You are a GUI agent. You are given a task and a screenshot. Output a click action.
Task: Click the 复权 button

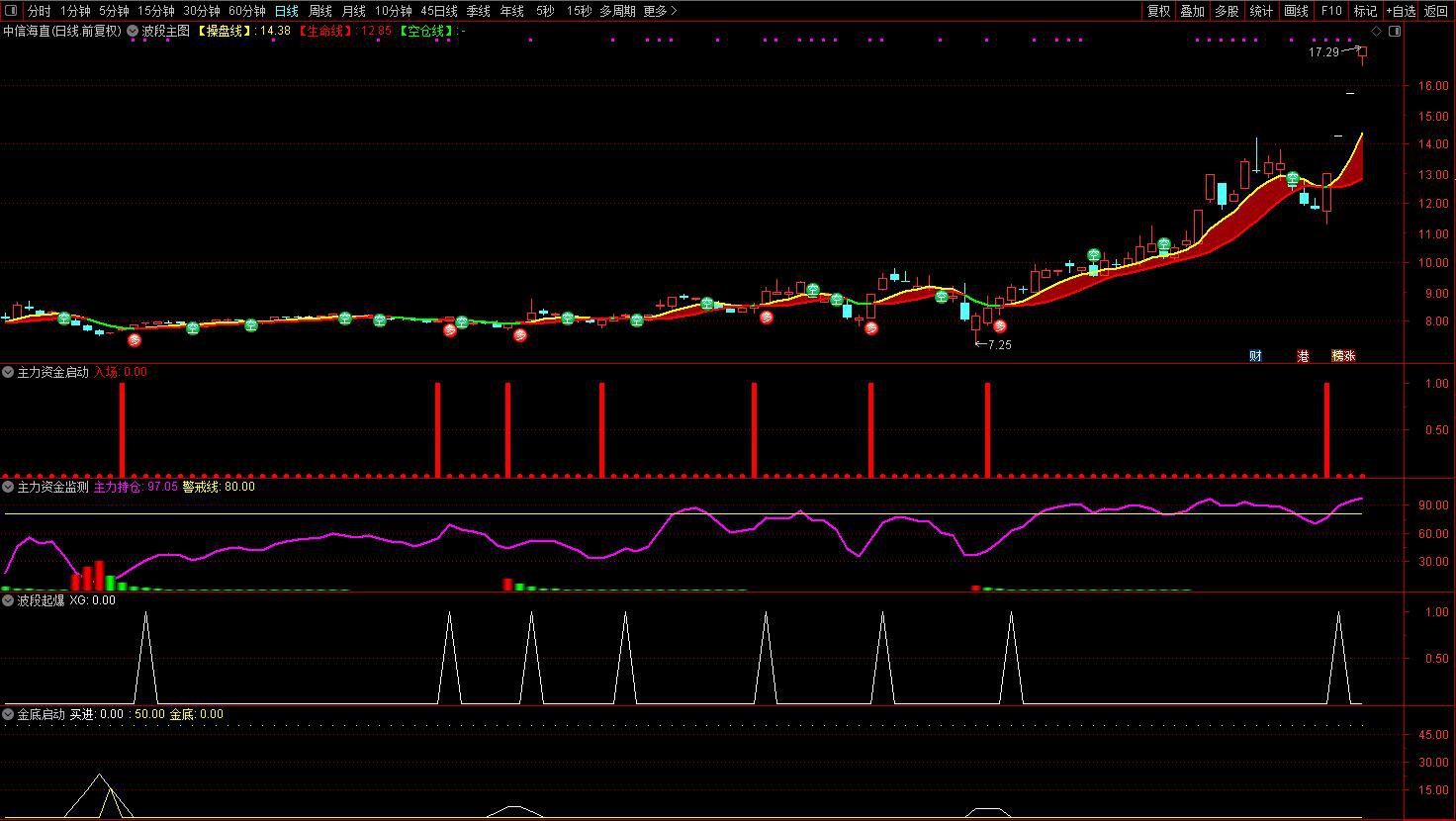click(1158, 11)
